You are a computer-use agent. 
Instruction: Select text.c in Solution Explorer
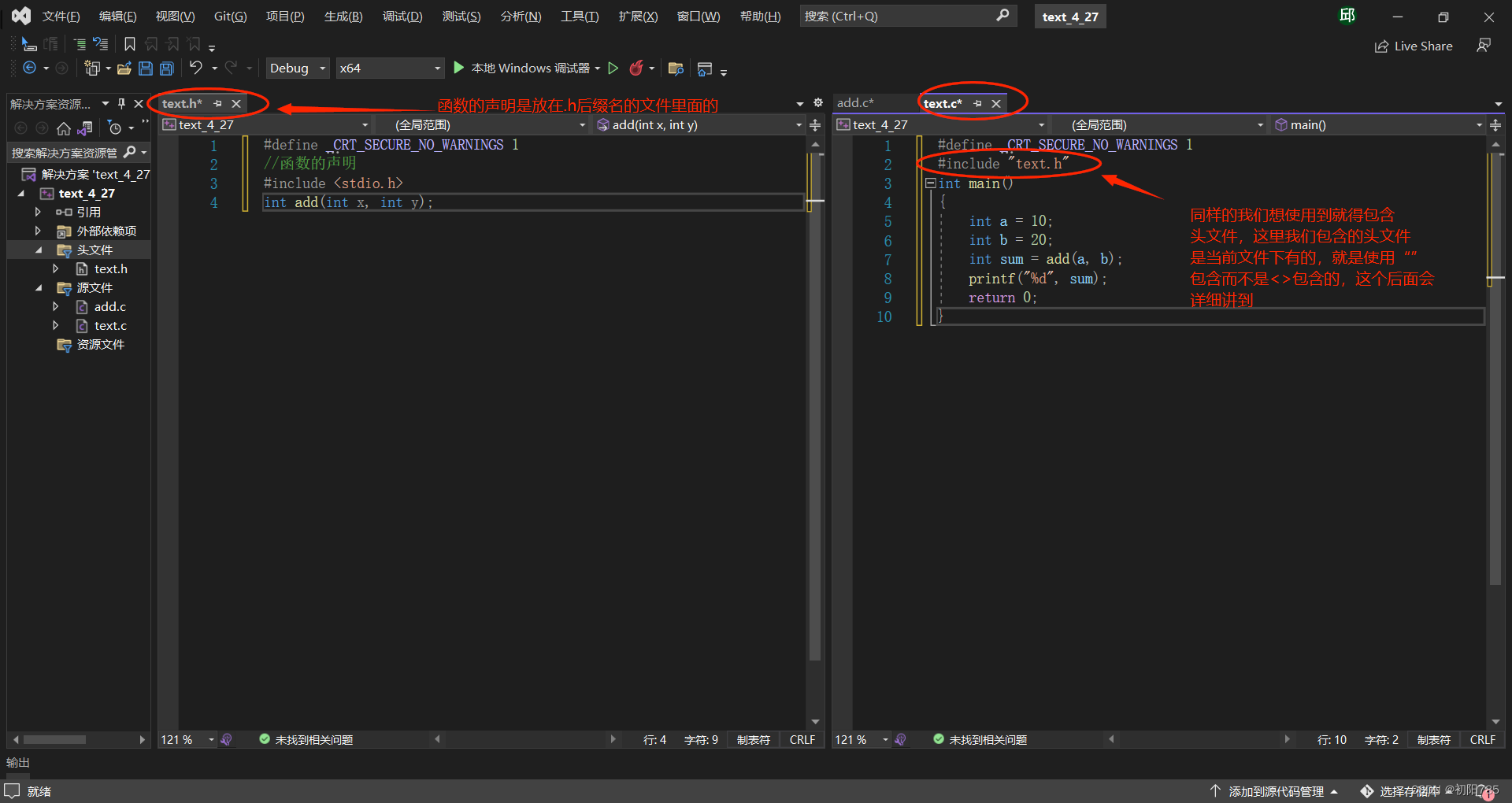pyautogui.click(x=110, y=325)
